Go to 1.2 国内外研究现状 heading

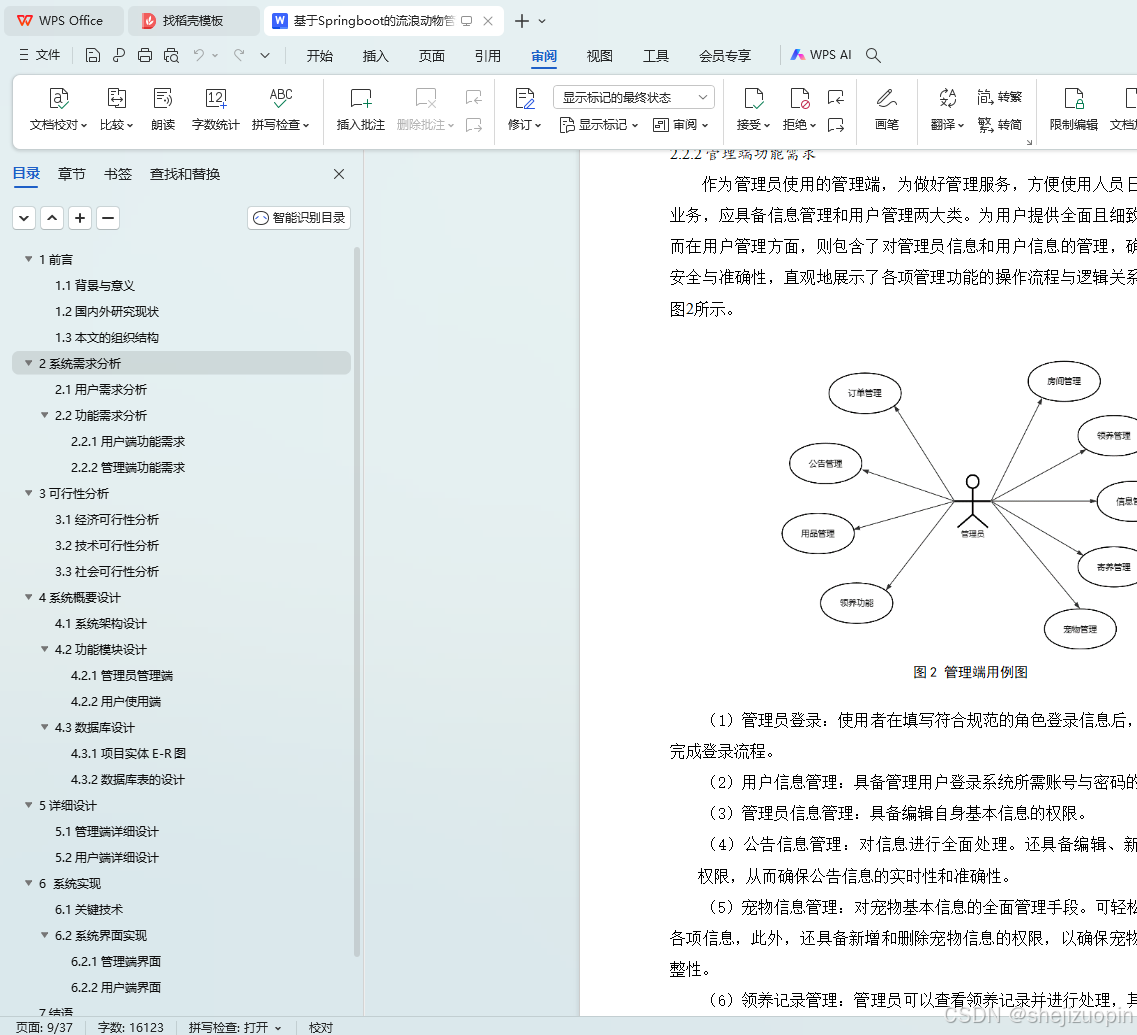point(107,312)
